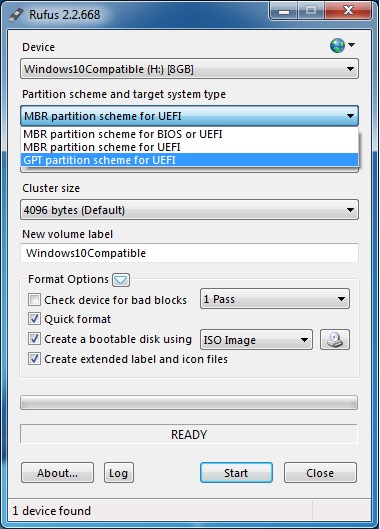The image size is (380, 529).
Task: Select GPT partition scheme for UEFI
Action: [x=189, y=160]
